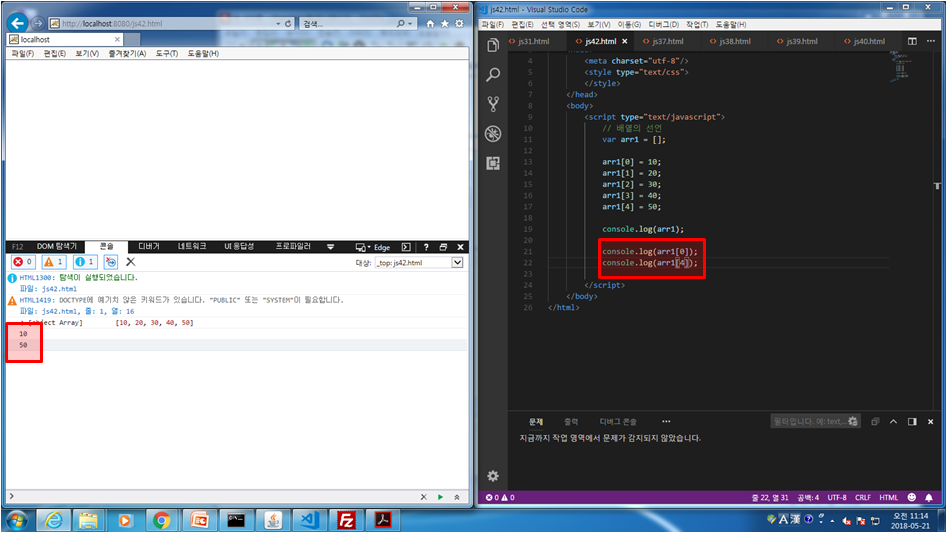The height and width of the screenshot is (533, 947).
Task: Open editor more actions ellipsis in VS Code
Action: (931, 41)
